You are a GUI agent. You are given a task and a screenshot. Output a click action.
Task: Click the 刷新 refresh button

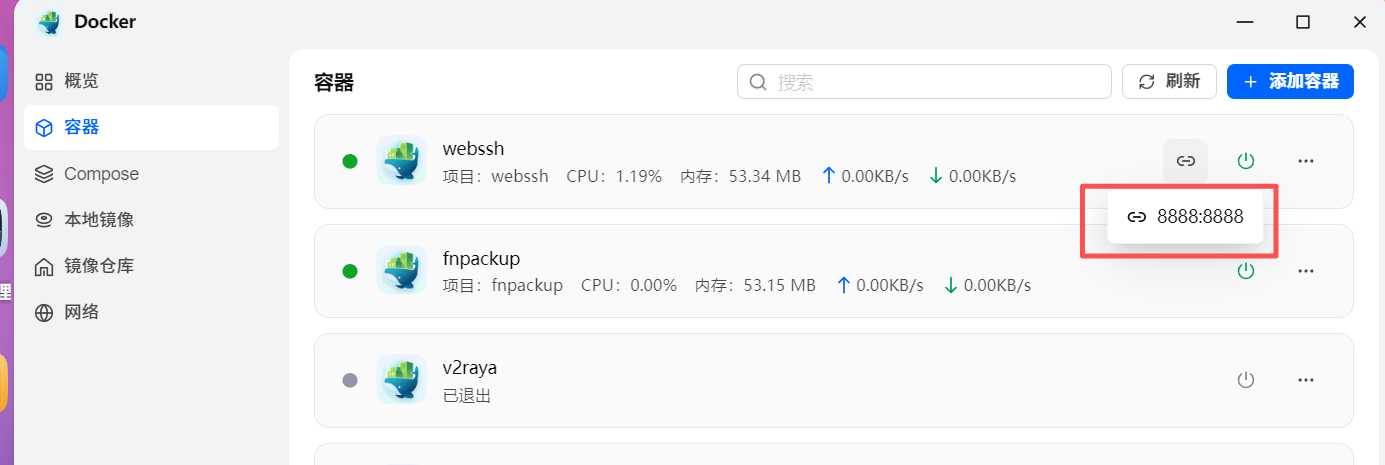tap(1169, 82)
